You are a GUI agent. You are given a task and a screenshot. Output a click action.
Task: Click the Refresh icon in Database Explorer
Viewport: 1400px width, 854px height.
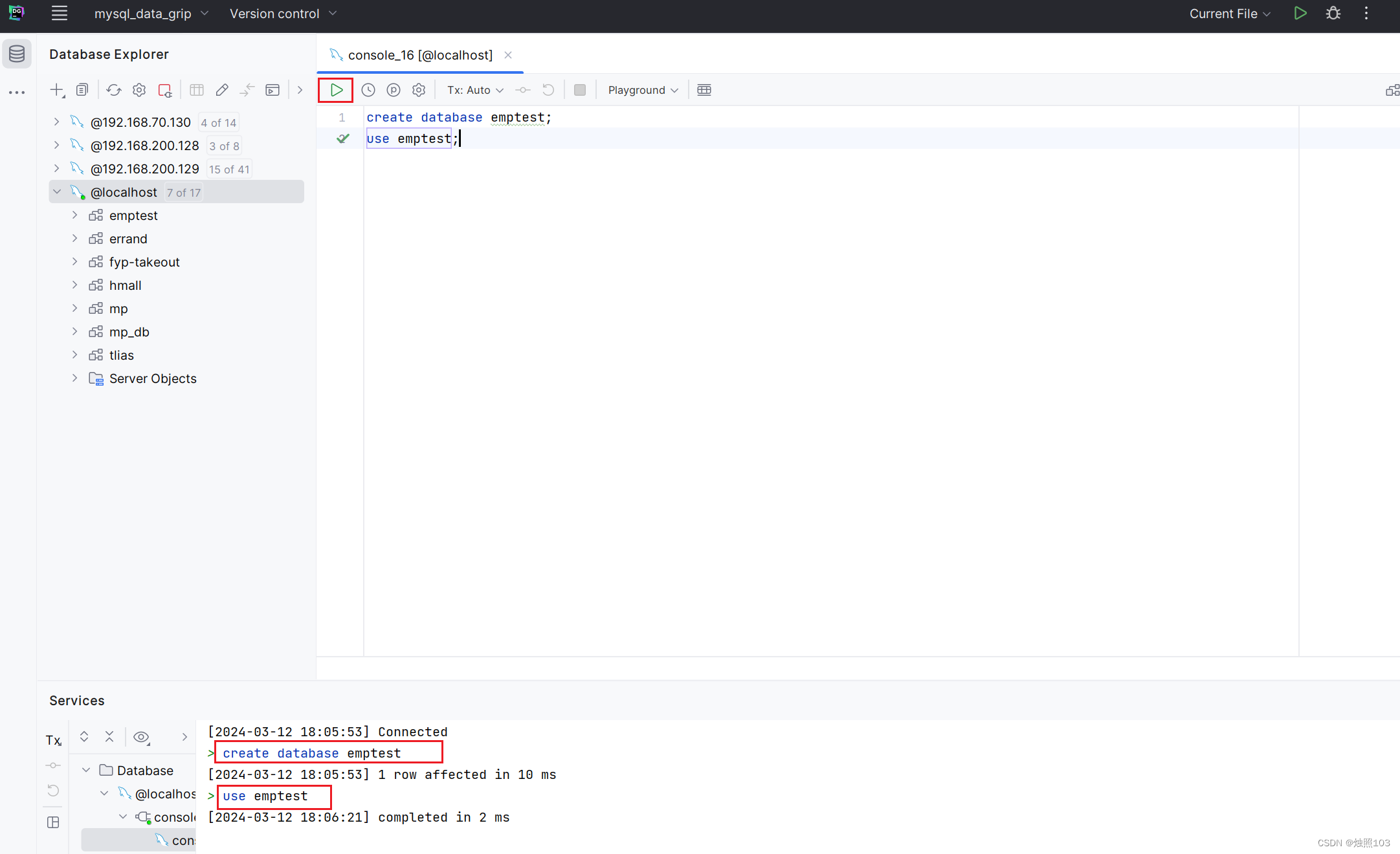(114, 90)
